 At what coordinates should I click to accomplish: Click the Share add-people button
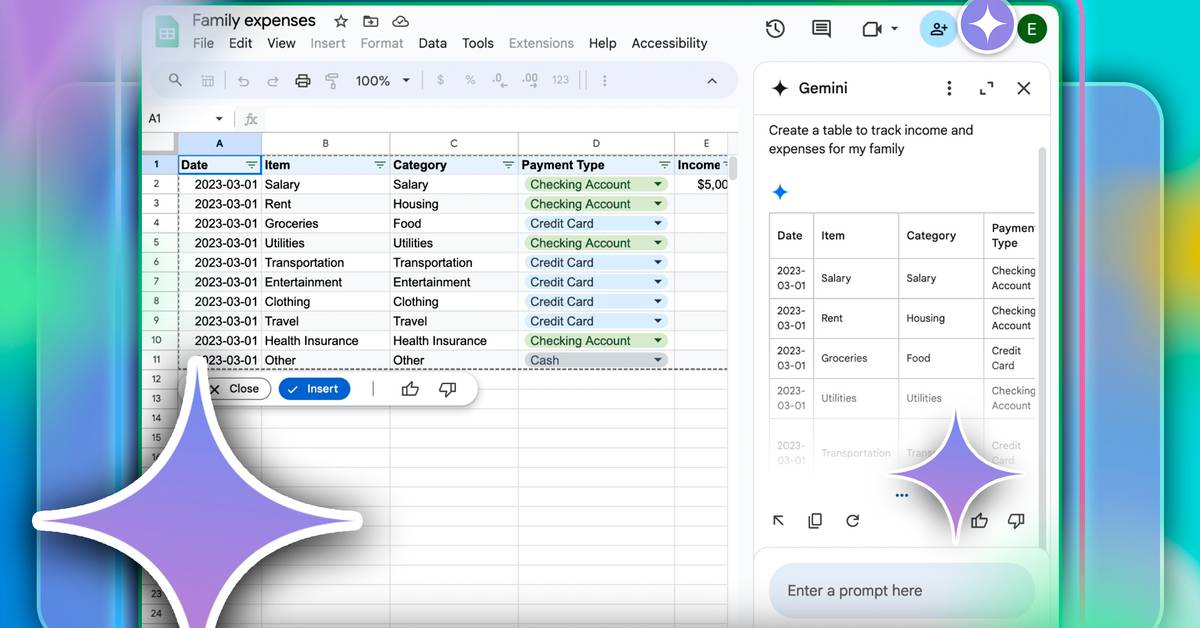click(938, 29)
